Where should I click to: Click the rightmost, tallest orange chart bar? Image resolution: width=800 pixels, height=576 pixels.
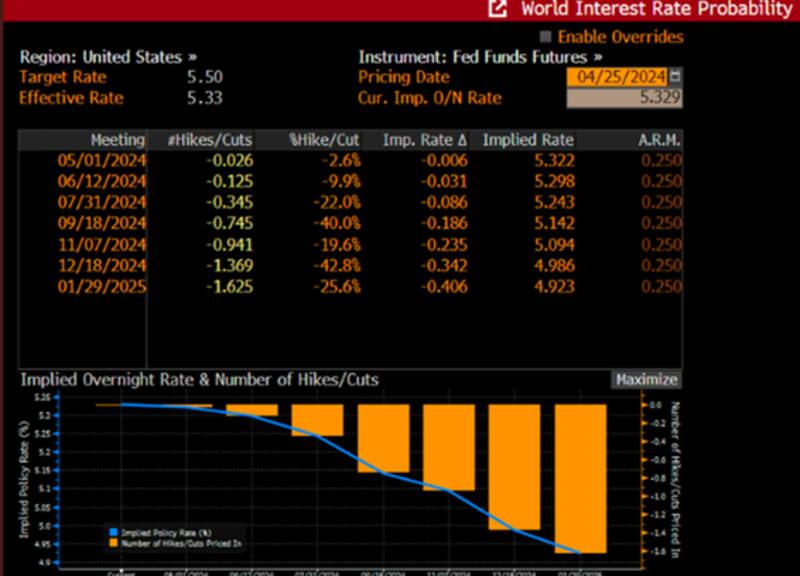point(581,478)
